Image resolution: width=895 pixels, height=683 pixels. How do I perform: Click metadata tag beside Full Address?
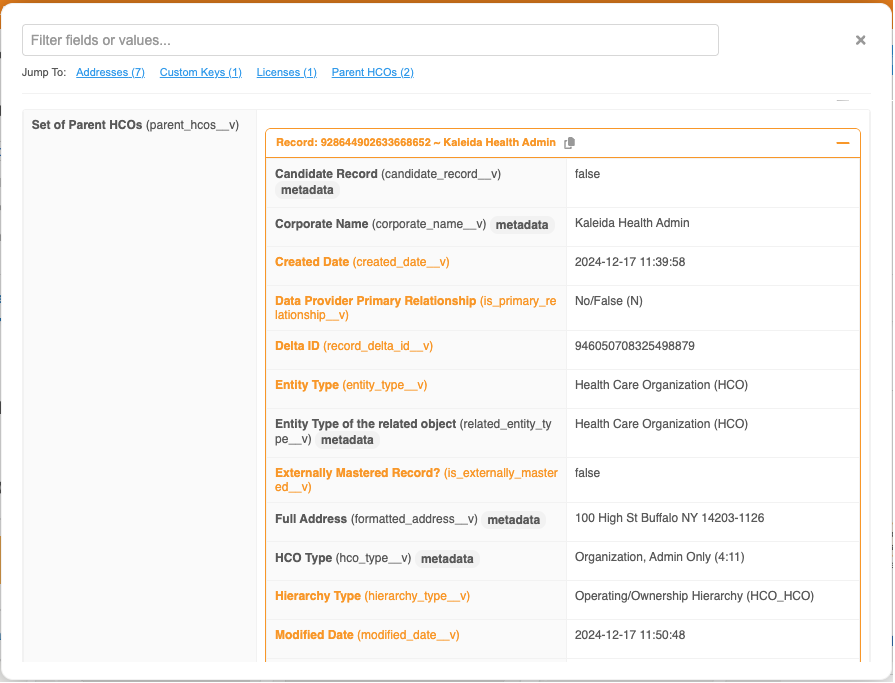click(x=513, y=520)
